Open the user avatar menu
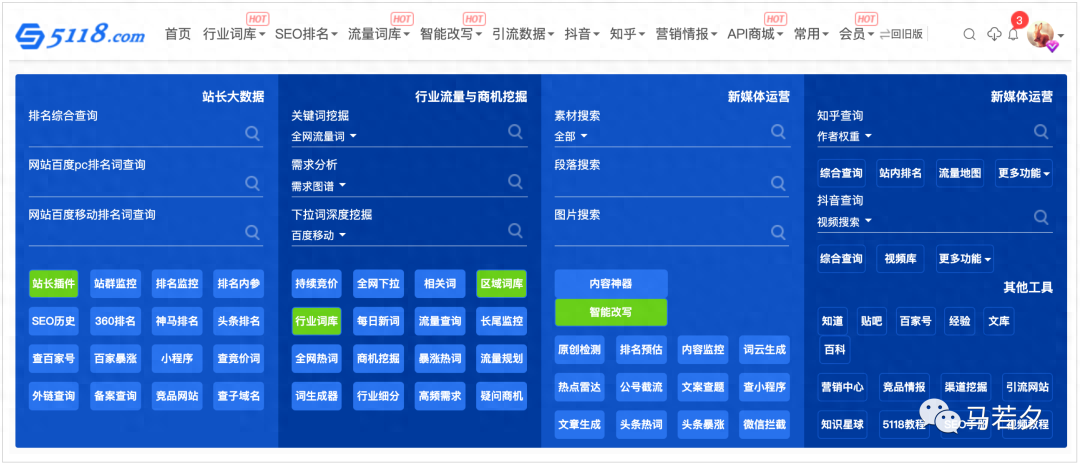Image resolution: width=1080 pixels, height=466 pixels. 1043,34
